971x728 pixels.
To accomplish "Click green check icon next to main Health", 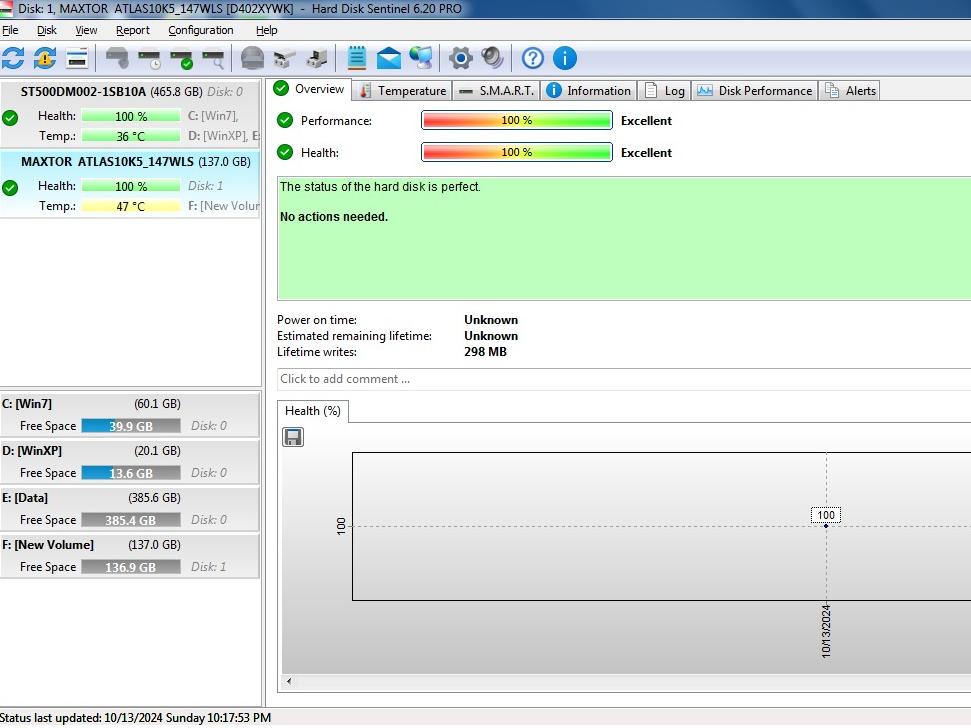I will pos(285,152).
